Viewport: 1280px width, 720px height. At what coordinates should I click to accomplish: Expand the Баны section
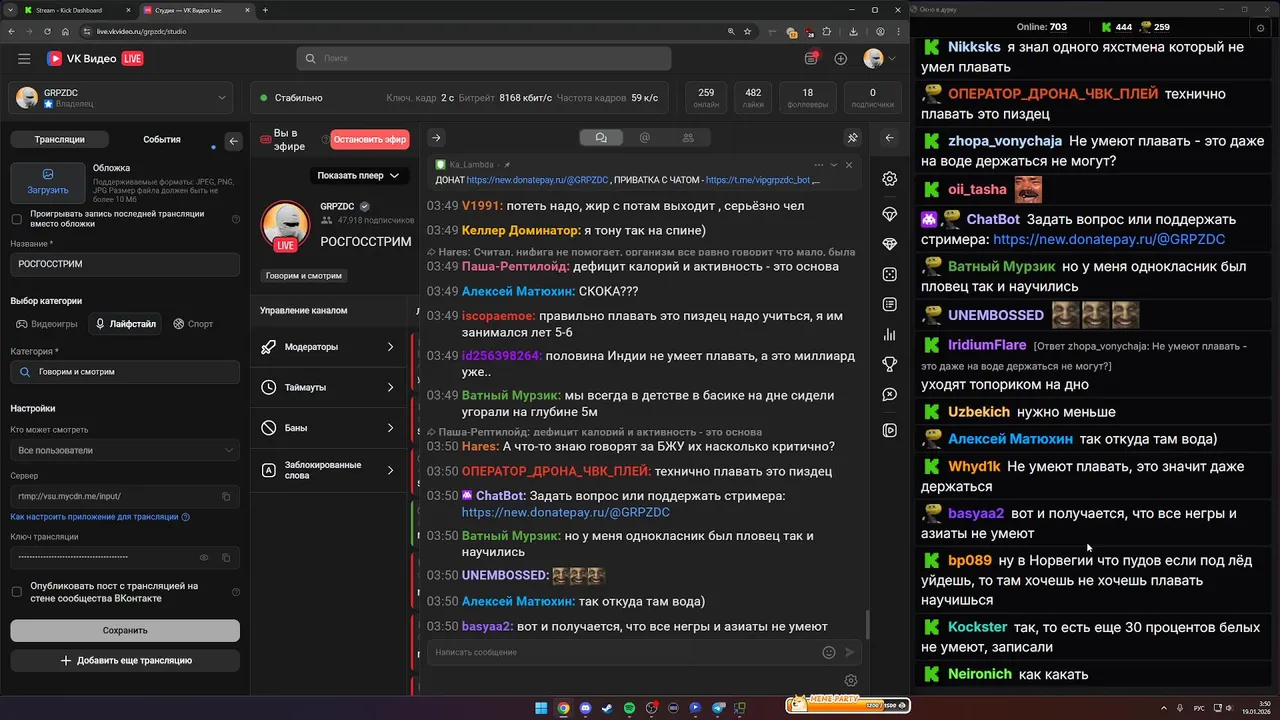tap(330, 428)
